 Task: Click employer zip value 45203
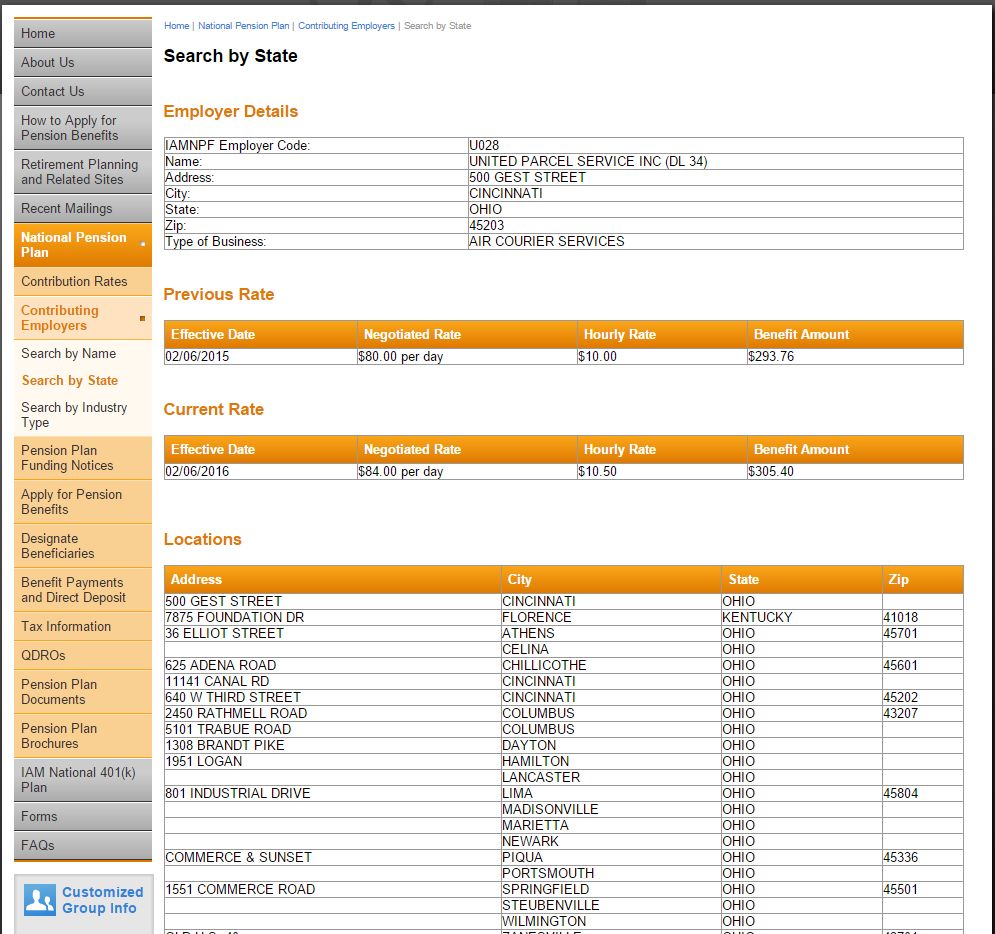coord(487,225)
